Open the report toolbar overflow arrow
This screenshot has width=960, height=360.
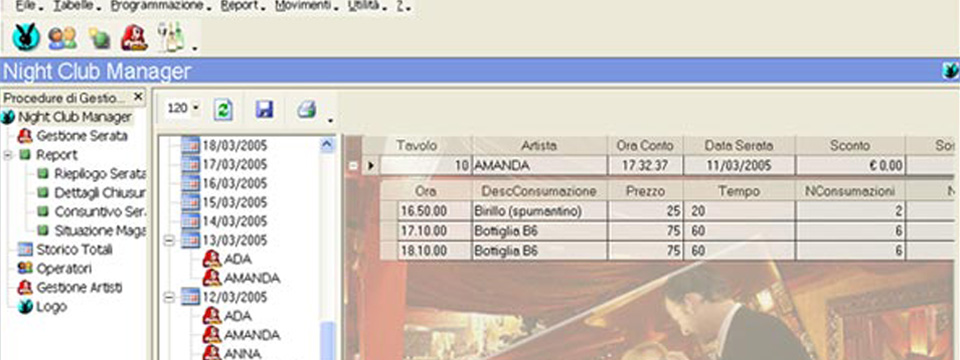tap(331, 120)
